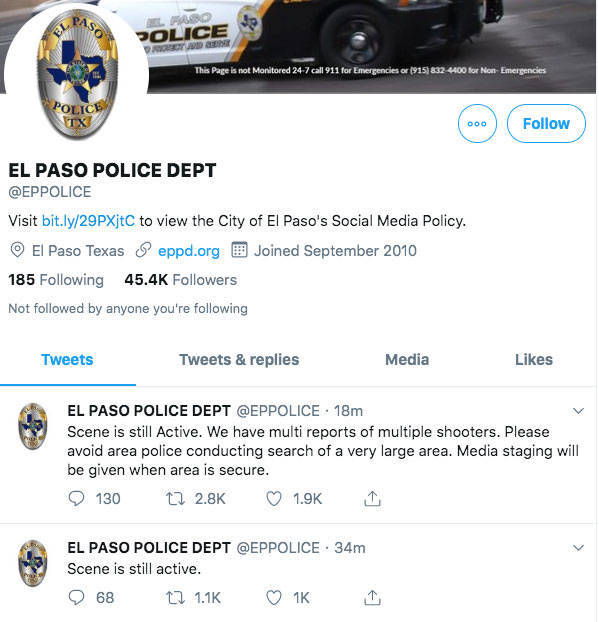Reply to the multiple shooters tweet
This screenshot has height=622, width=599.
76,499
